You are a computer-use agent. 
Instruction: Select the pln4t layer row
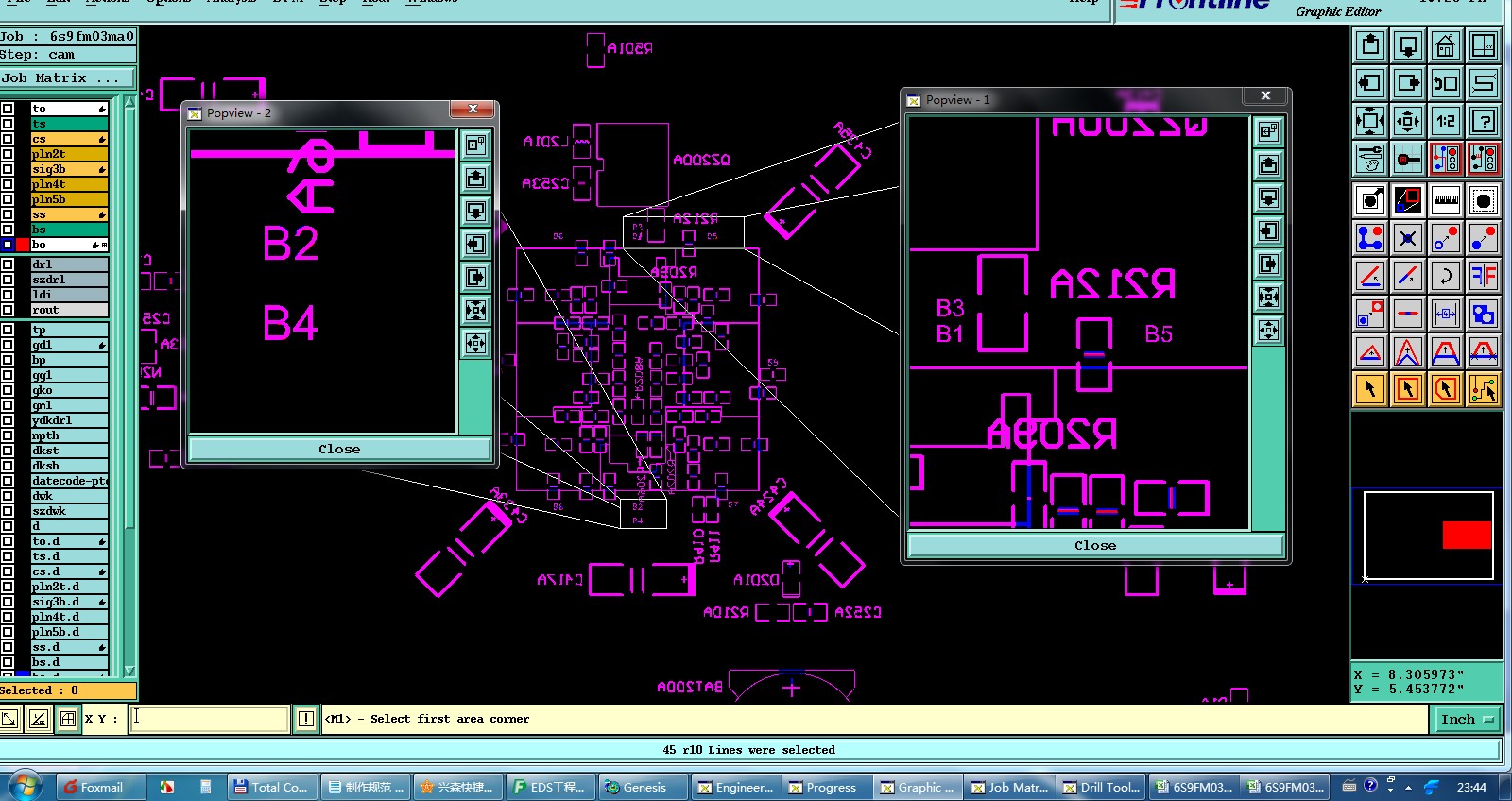click(x=70, y=184)
